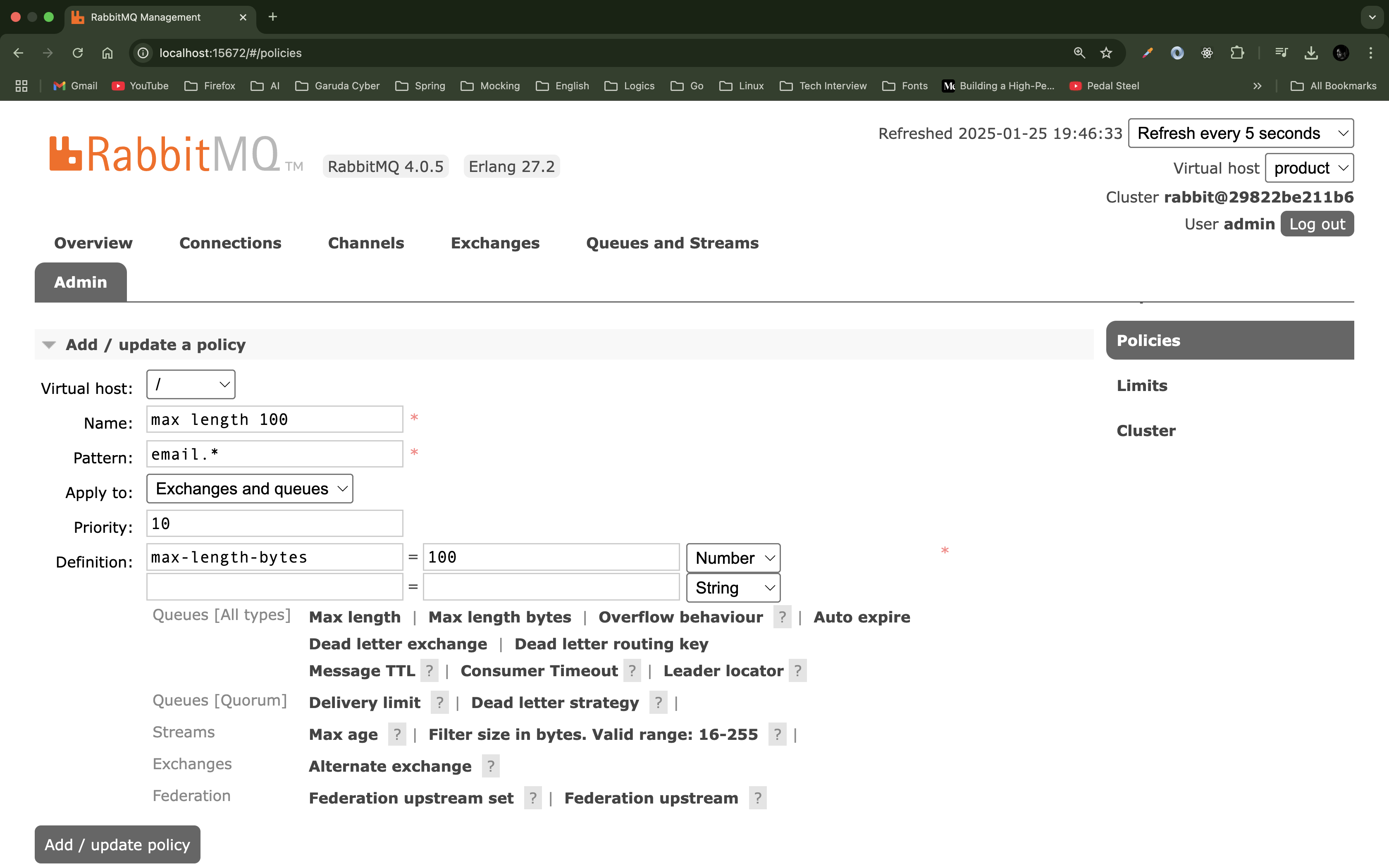Switch to the Channels tab
Viewport: 1389px width, 868px height.
pos(365,243)
